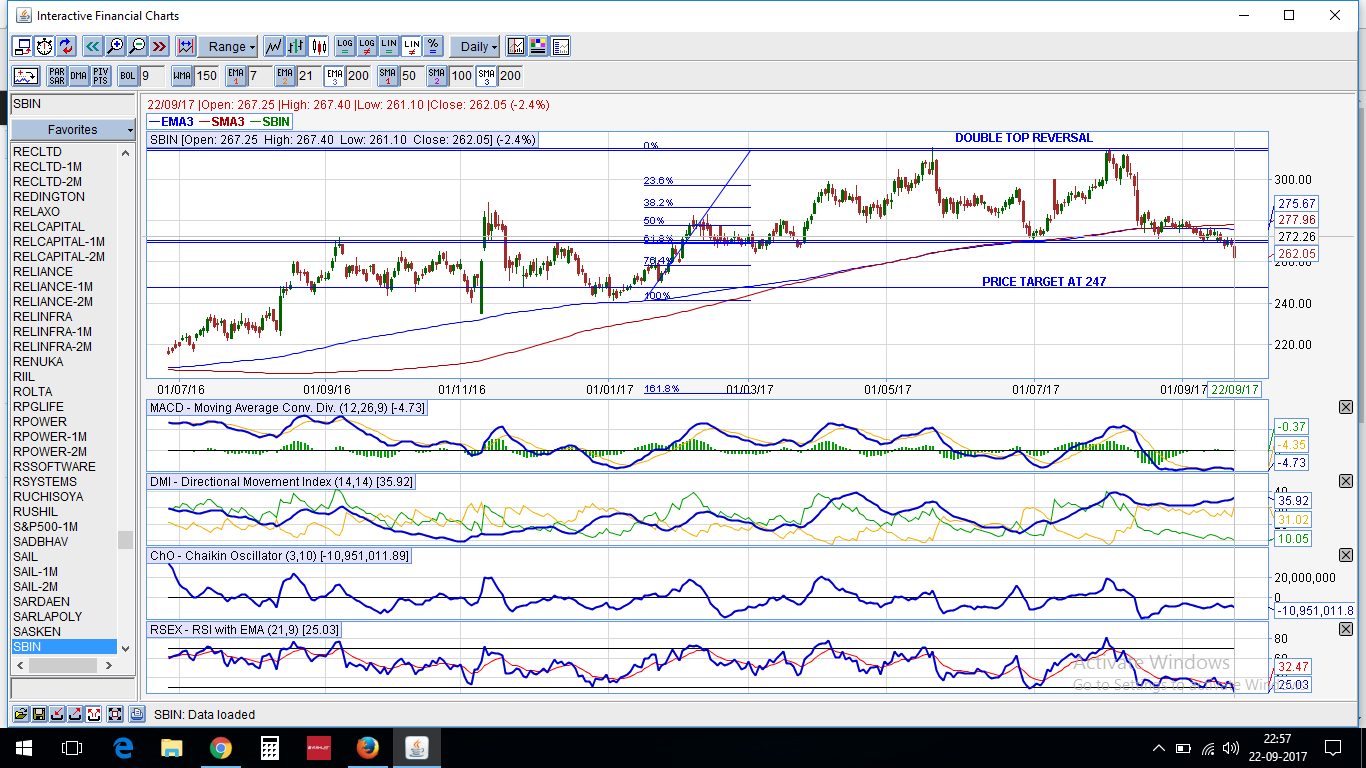Click the drawing tools chart icon
The height and width of the screenshot is (768, 1366).
pyautogui.click(x=26, y=76)
